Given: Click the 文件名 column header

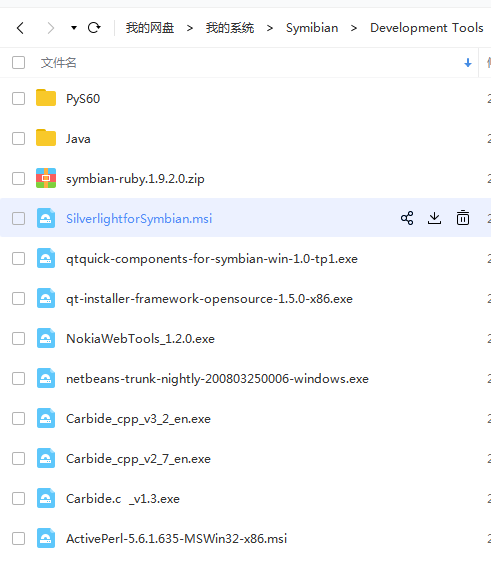Looking at the screenshot, I should [58, 63].
